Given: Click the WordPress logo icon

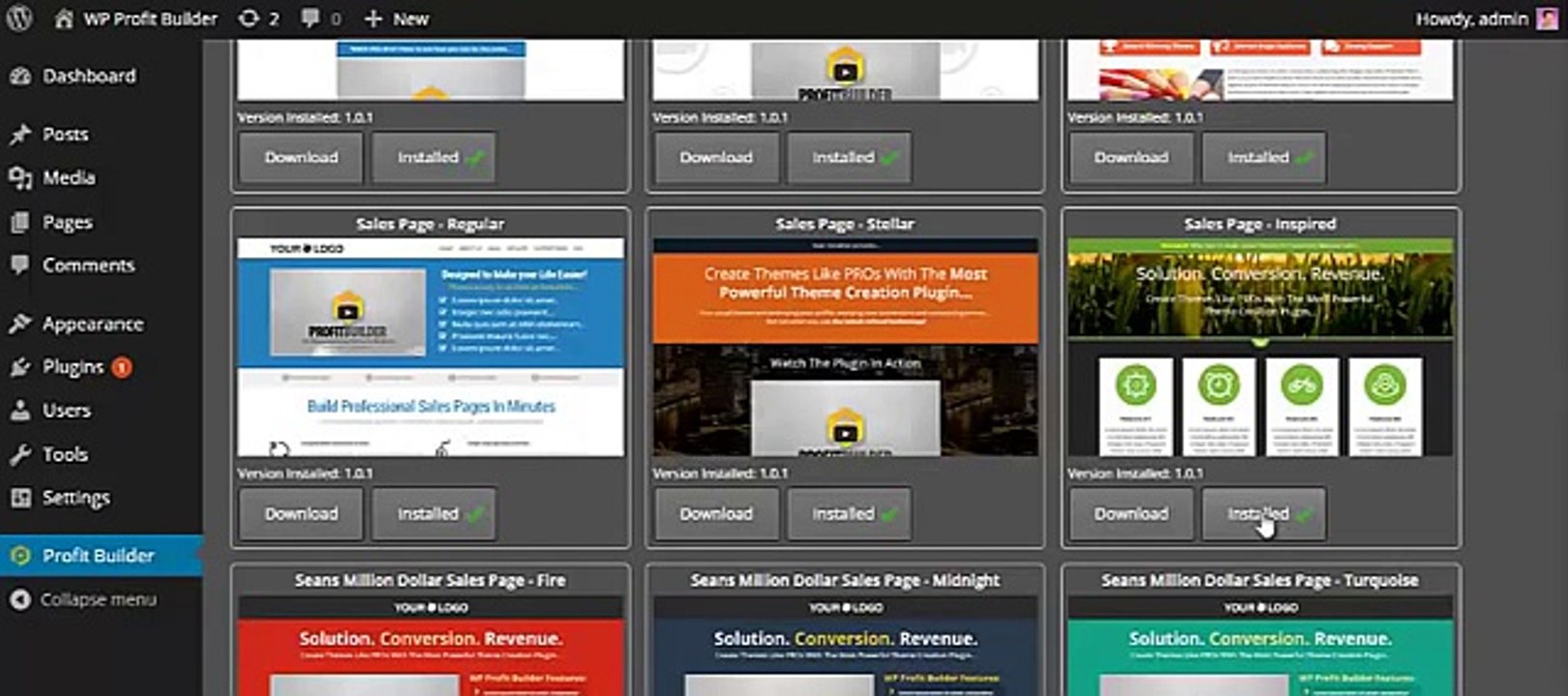Looking at the screenshot, I should coord(19,18).
